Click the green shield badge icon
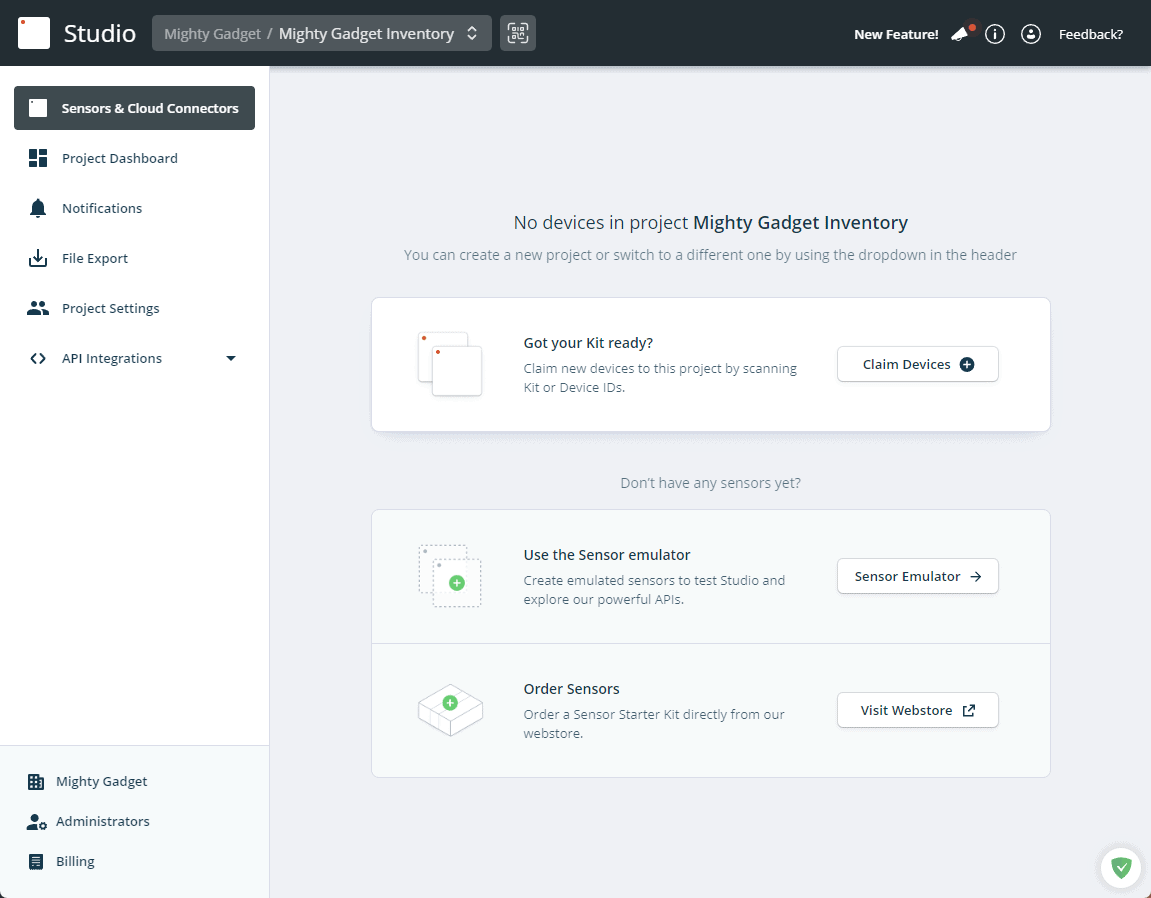Screen dimensions: 1151x898 1121,867
